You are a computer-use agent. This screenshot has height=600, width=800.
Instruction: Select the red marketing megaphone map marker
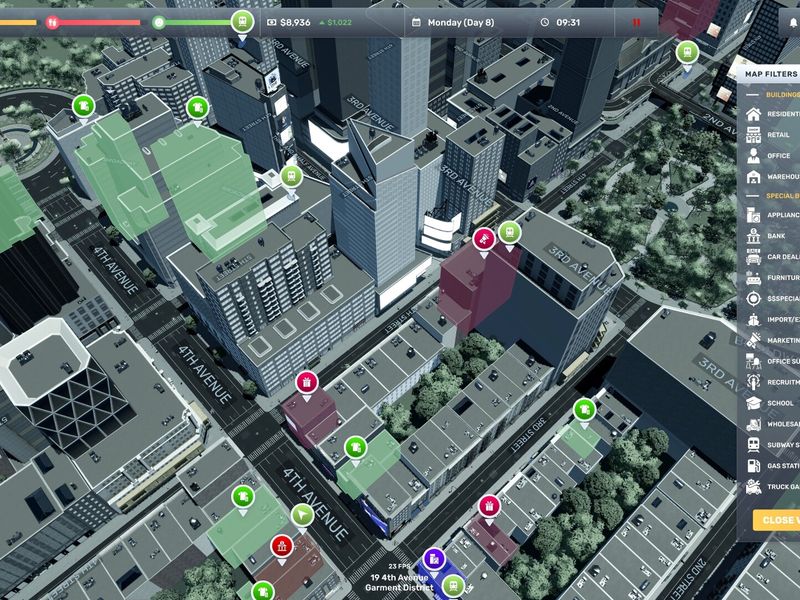point(484,239)
